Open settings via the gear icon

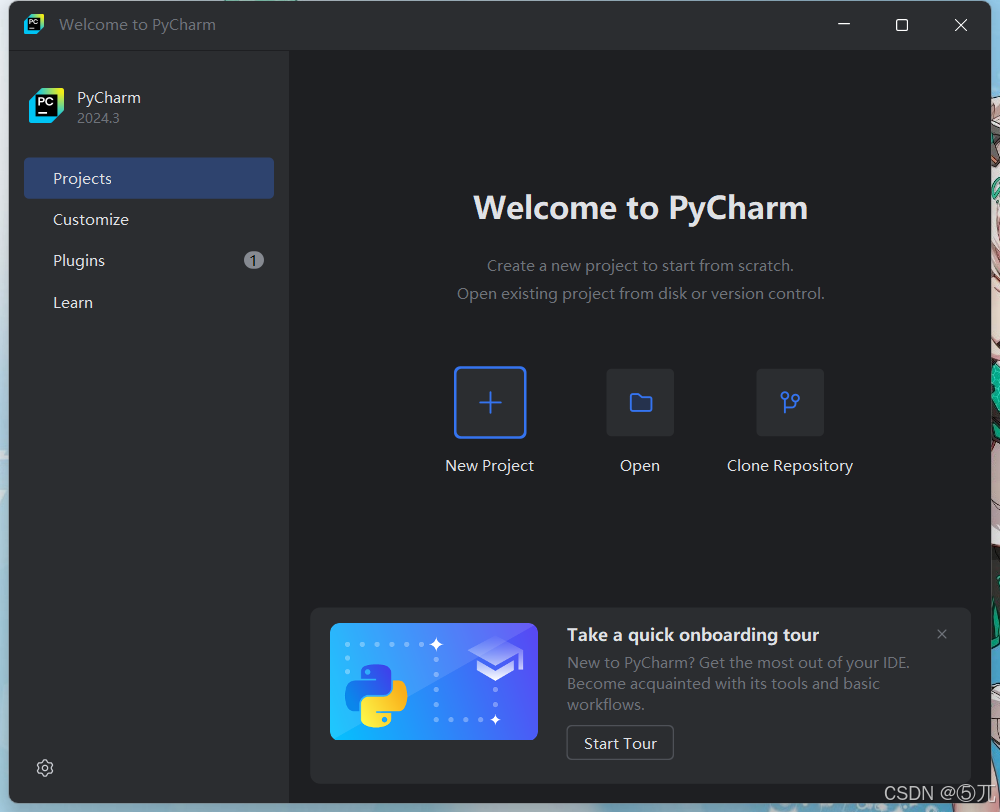[45, 768]
